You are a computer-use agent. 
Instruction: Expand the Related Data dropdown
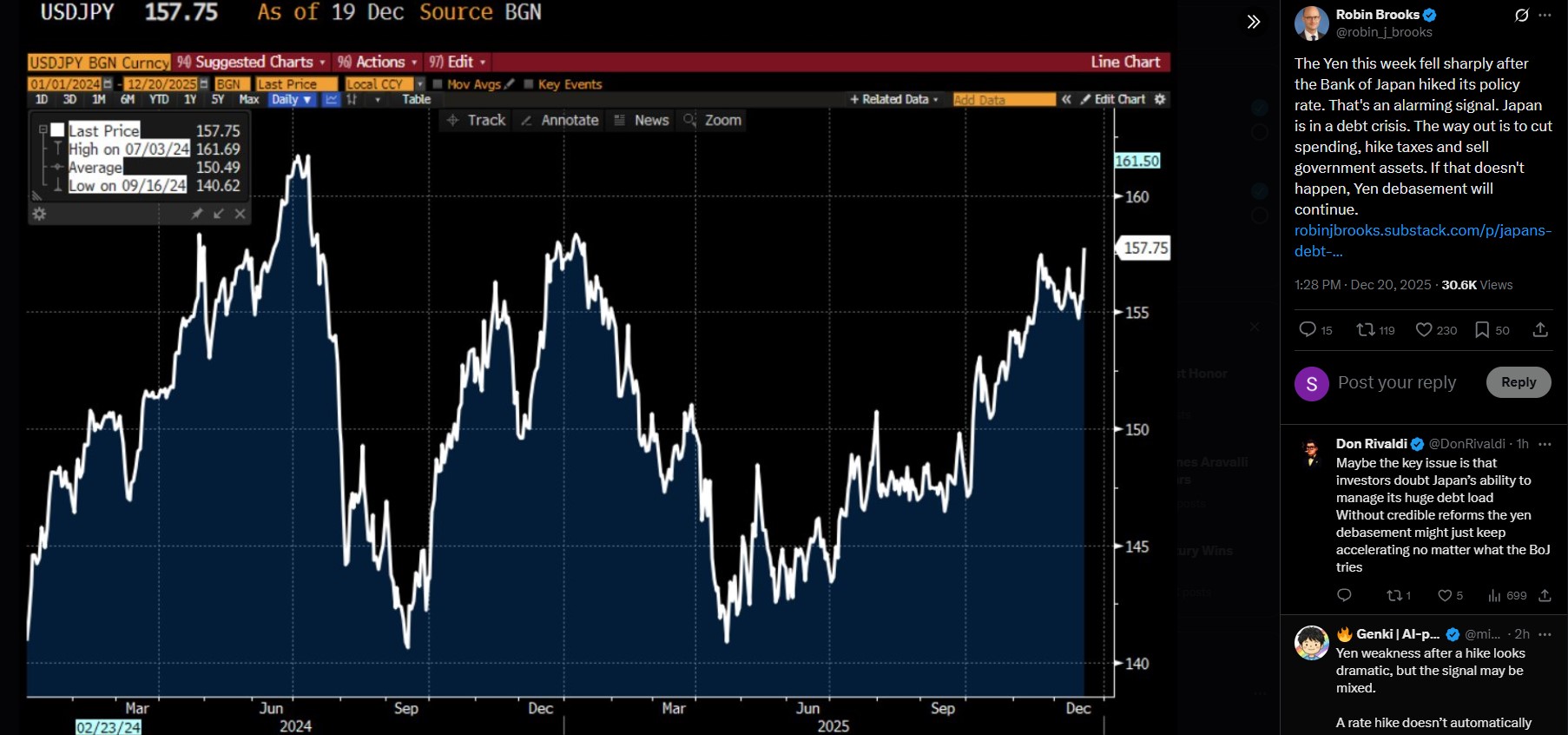894,100
